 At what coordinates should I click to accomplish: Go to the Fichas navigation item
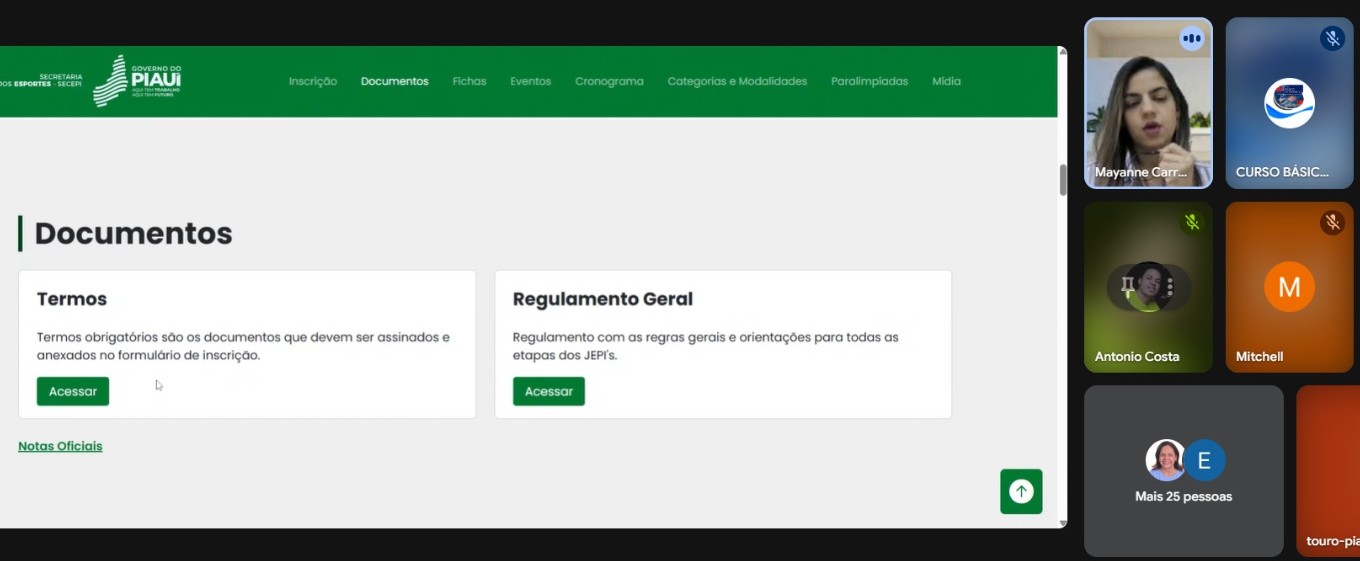[469, 82]
